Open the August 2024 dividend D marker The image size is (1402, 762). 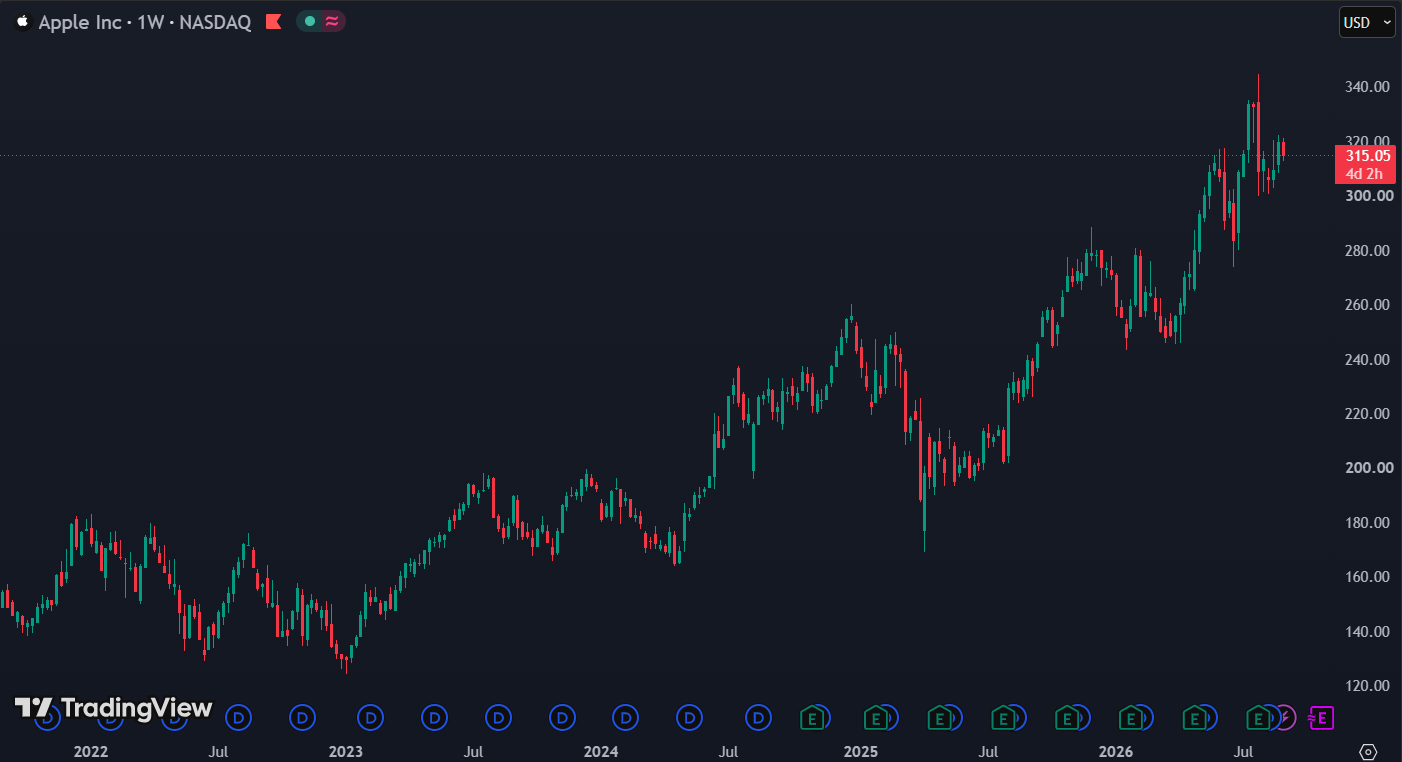759,717
